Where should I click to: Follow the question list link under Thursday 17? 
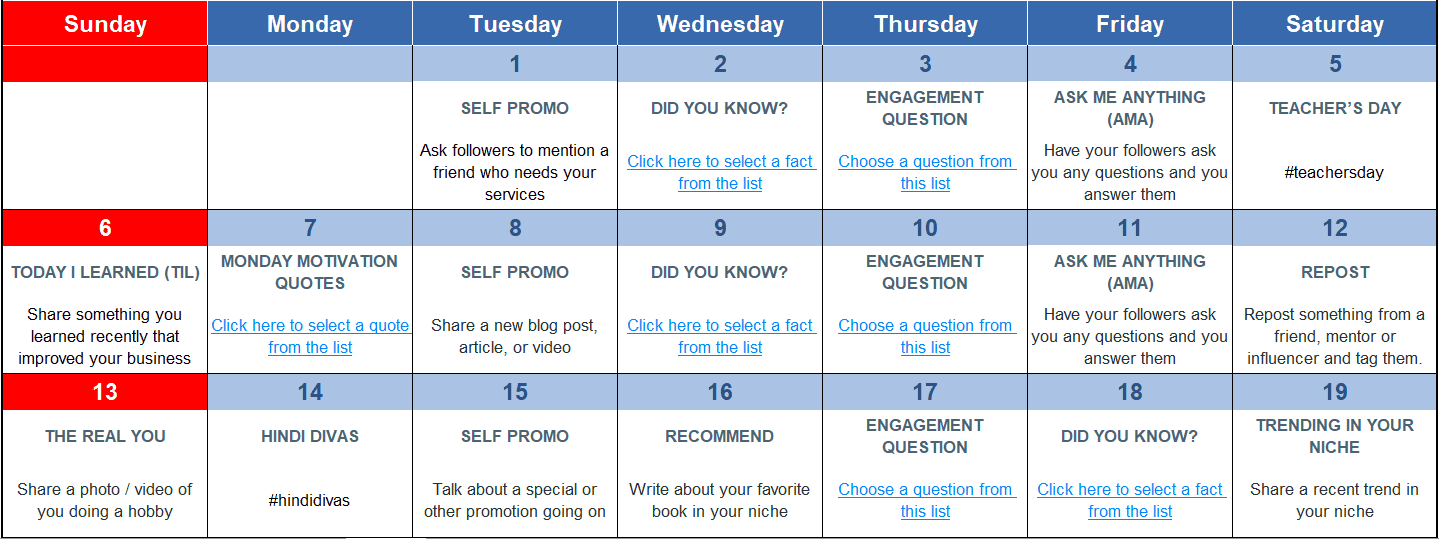(x=925, y=500)
